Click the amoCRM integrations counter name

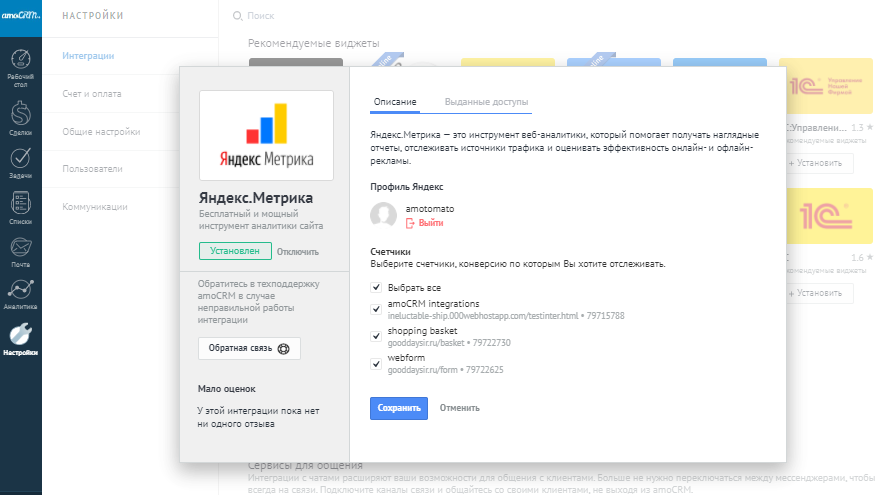point(433,304)
